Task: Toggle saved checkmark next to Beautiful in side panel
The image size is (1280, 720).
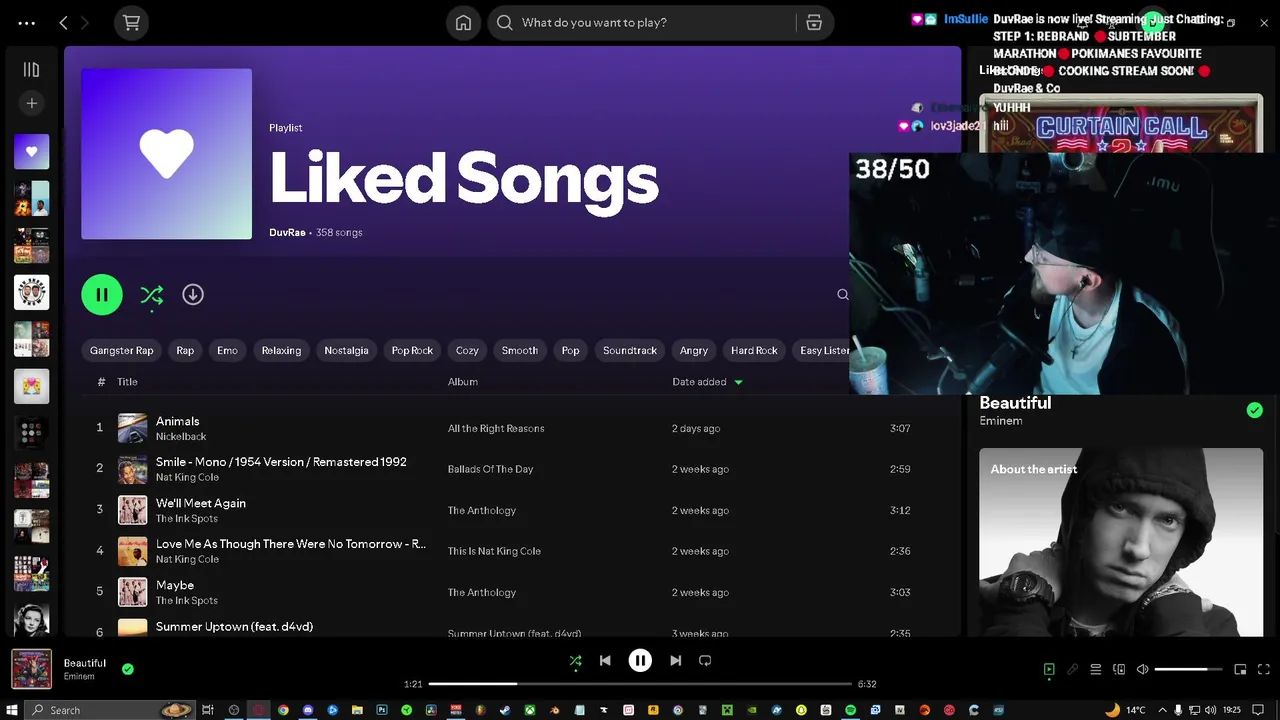Action: [x=1254, y=410]
